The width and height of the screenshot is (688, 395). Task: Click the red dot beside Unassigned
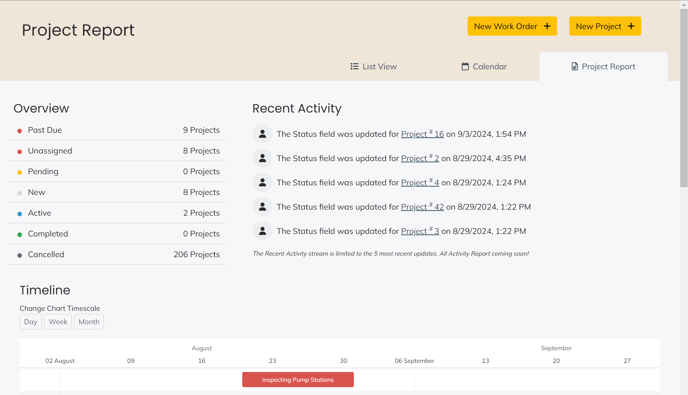point(19,151)
